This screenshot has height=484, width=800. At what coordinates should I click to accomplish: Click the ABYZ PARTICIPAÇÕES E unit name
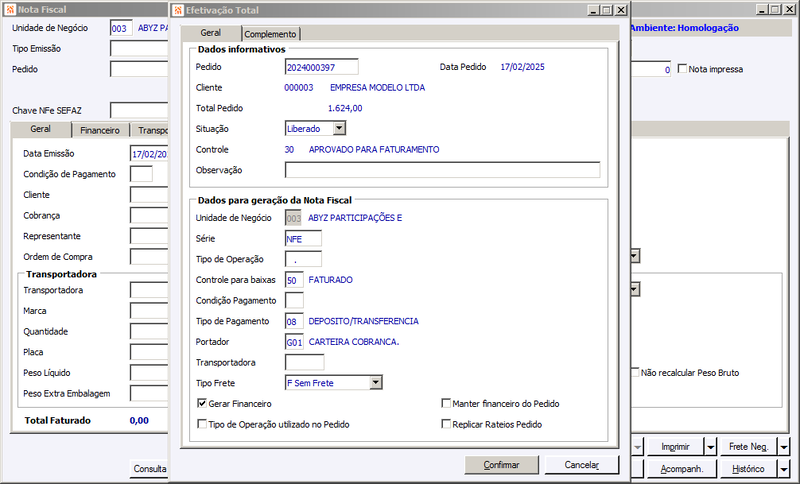355,218
